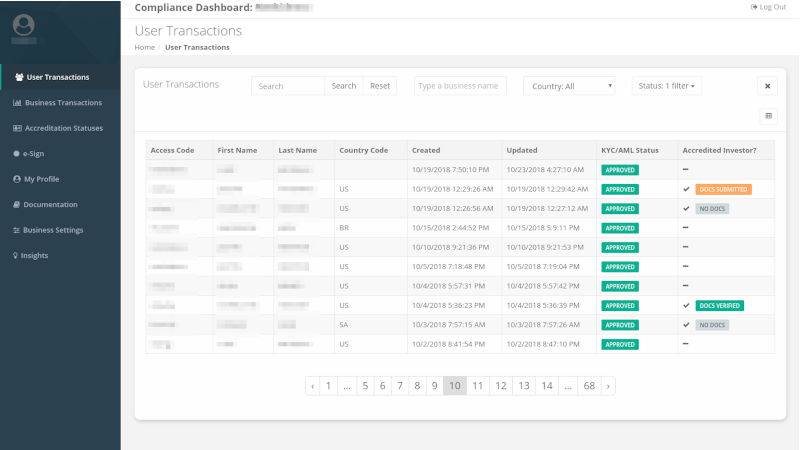Viewport: 800px width, 450px height.
Task: Go to page 12
Action: (x=501, y=386)
